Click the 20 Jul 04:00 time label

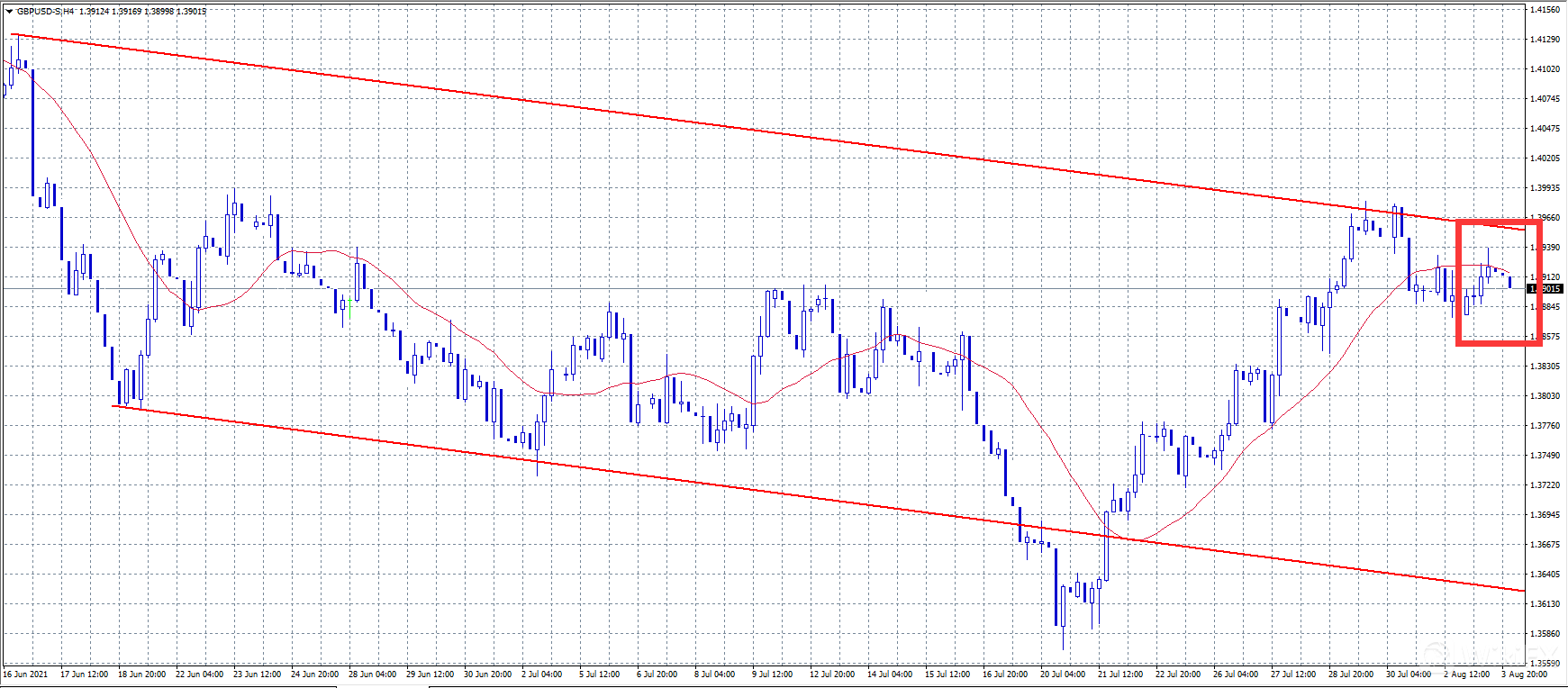(x=1064, y=674)
